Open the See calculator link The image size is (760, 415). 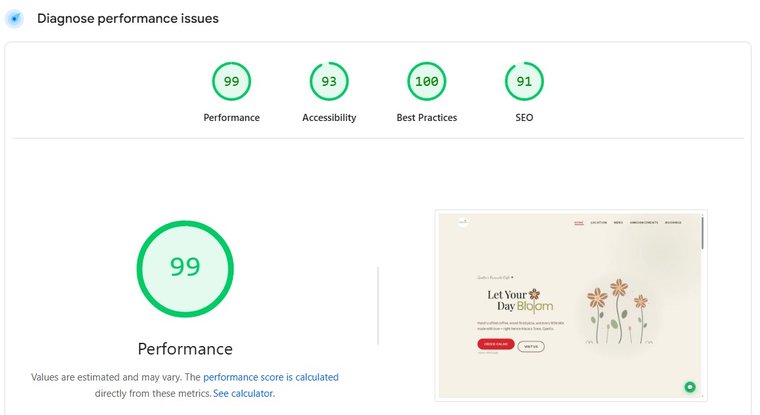244,394
